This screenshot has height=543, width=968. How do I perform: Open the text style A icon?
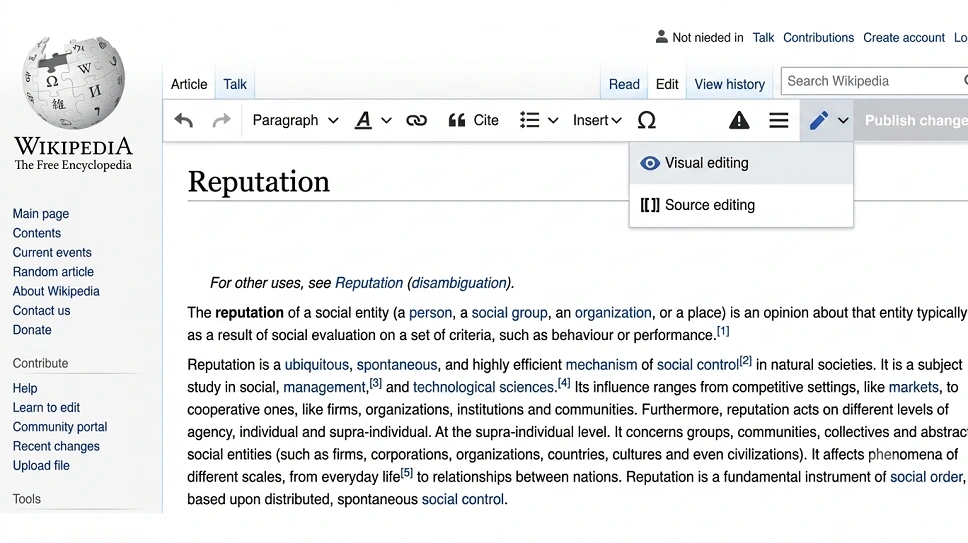click(x=363, y=120)
